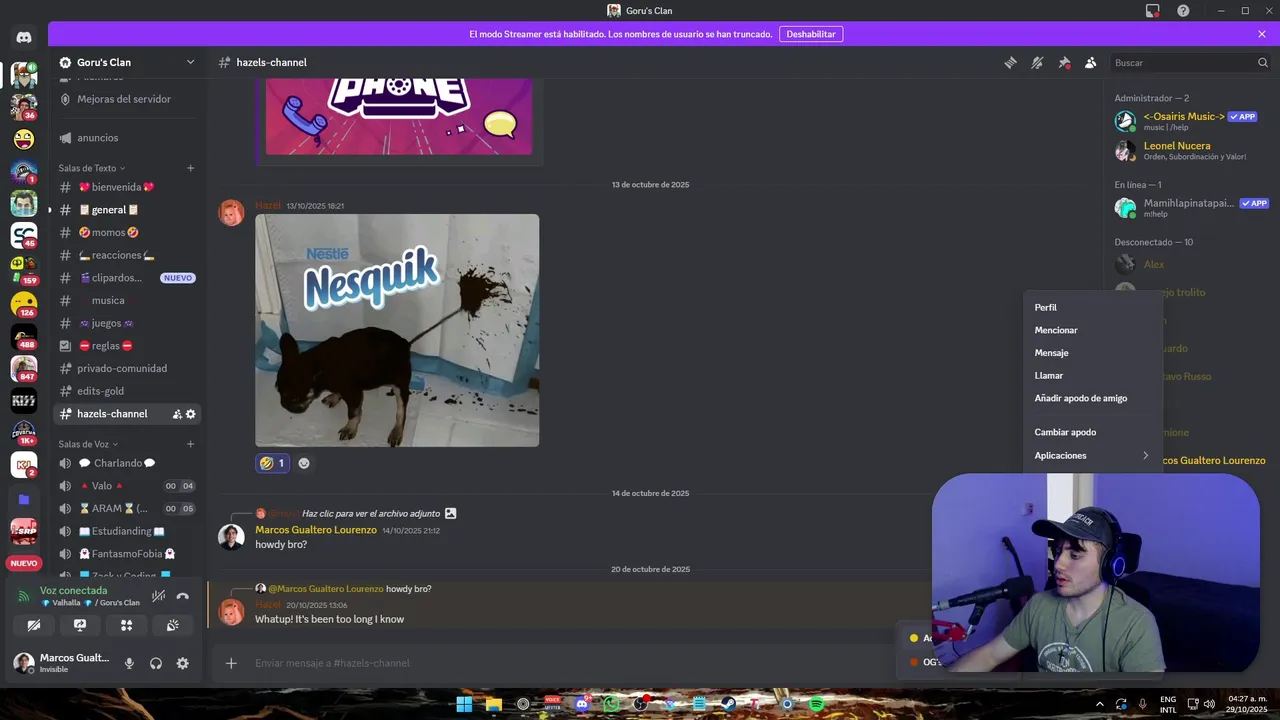Close the Streamer mode purple banner
The height and width of the screenshot is (720, 1280).
(1262, 34)
